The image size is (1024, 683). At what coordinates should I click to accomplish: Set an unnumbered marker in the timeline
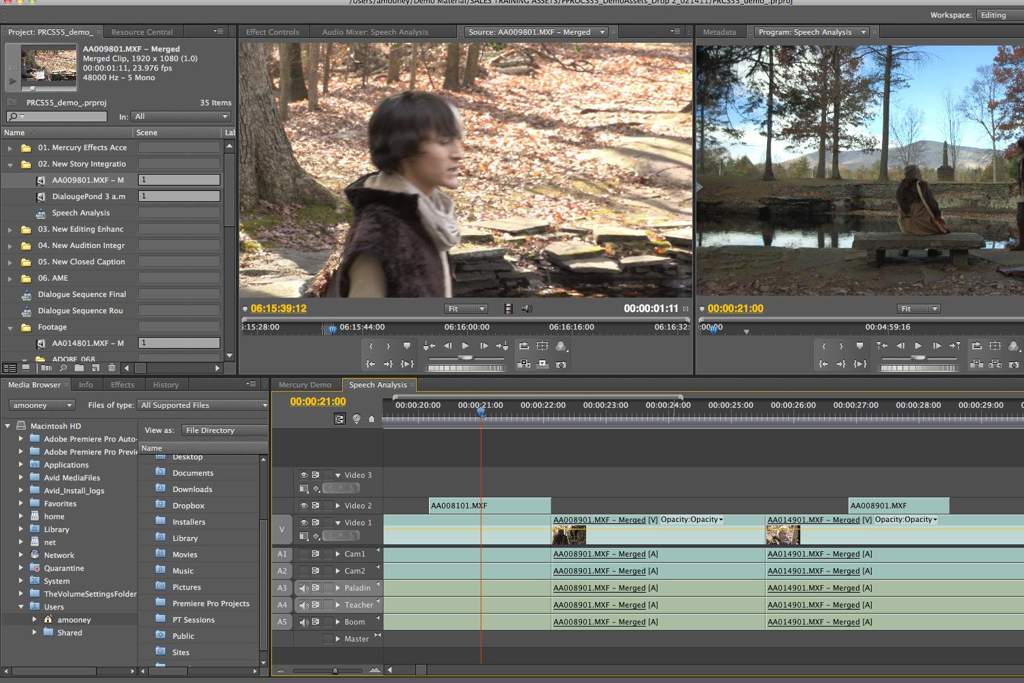coord(372,419)
